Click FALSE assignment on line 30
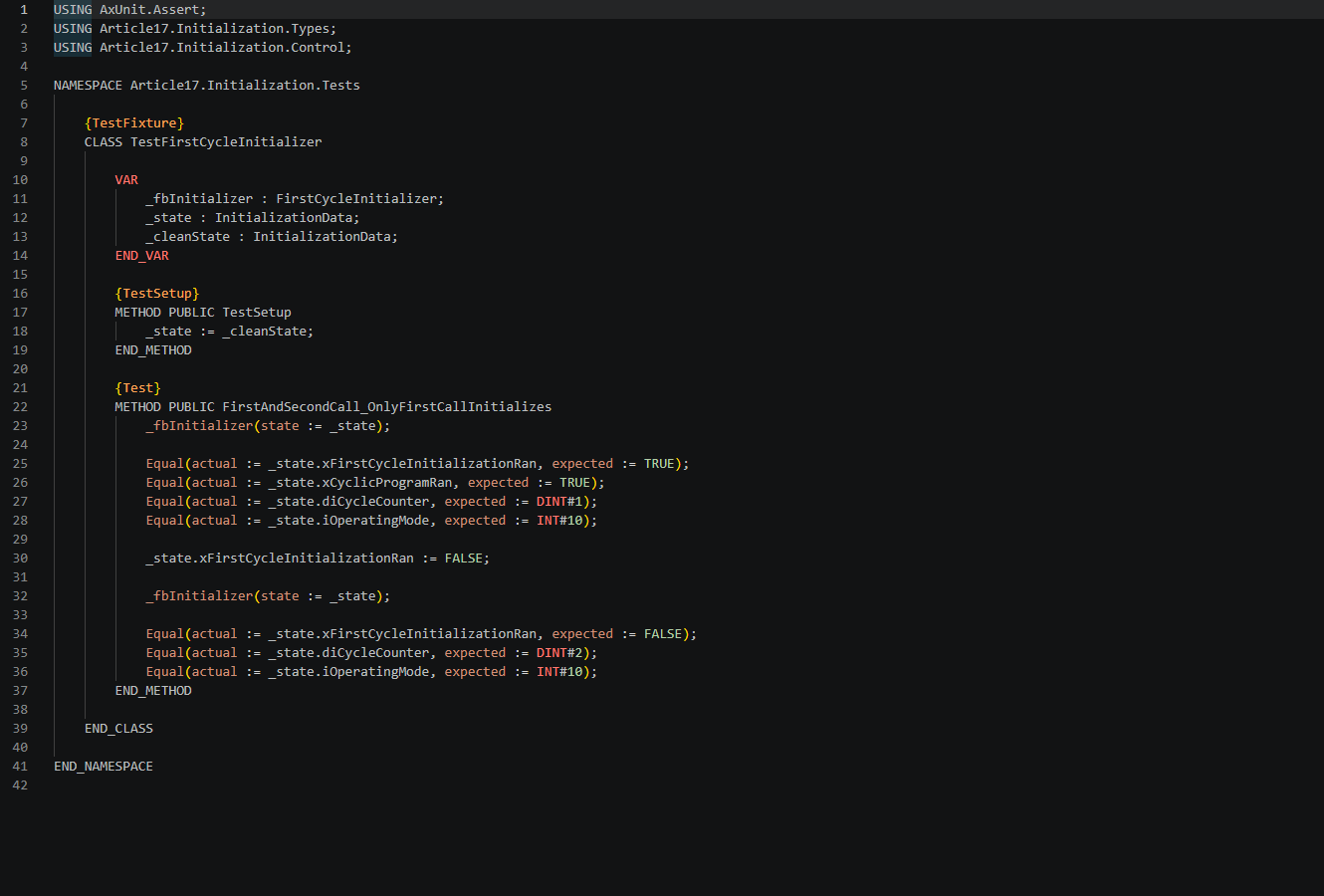Screen dimensions: 1324x896 click(x=464, y=559)
